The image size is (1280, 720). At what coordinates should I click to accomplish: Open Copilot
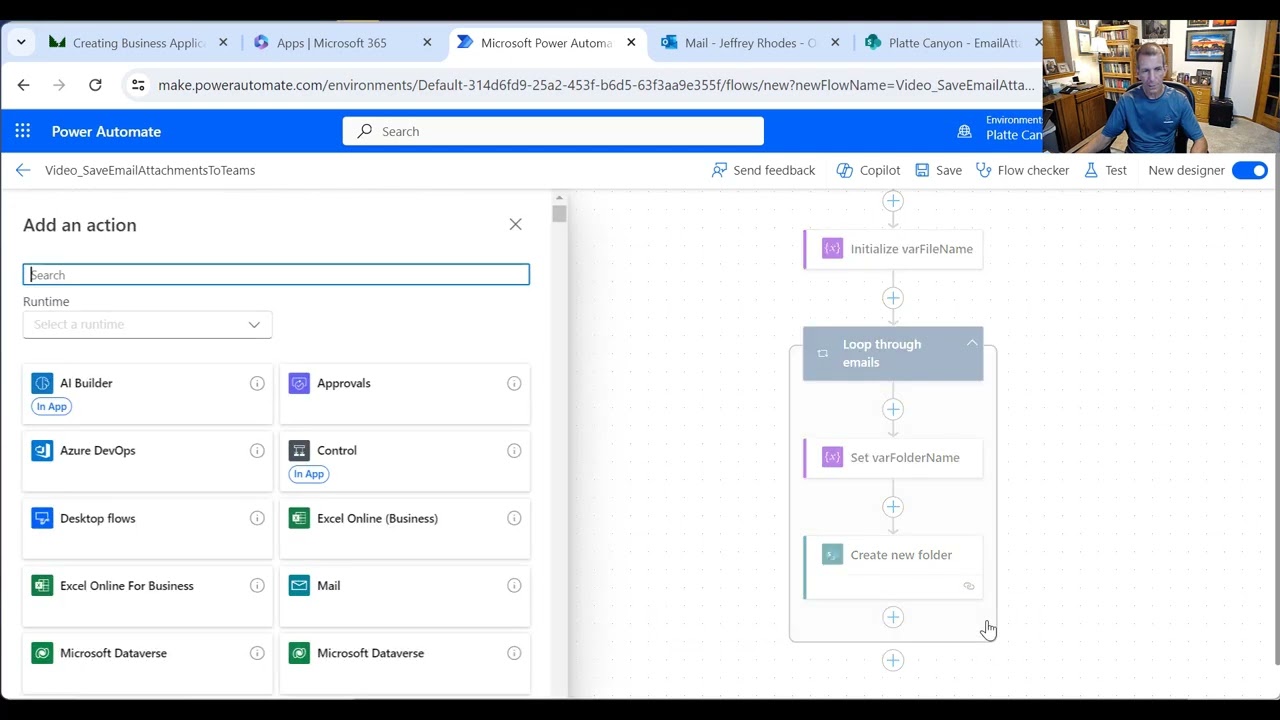(x=868, y=170)
